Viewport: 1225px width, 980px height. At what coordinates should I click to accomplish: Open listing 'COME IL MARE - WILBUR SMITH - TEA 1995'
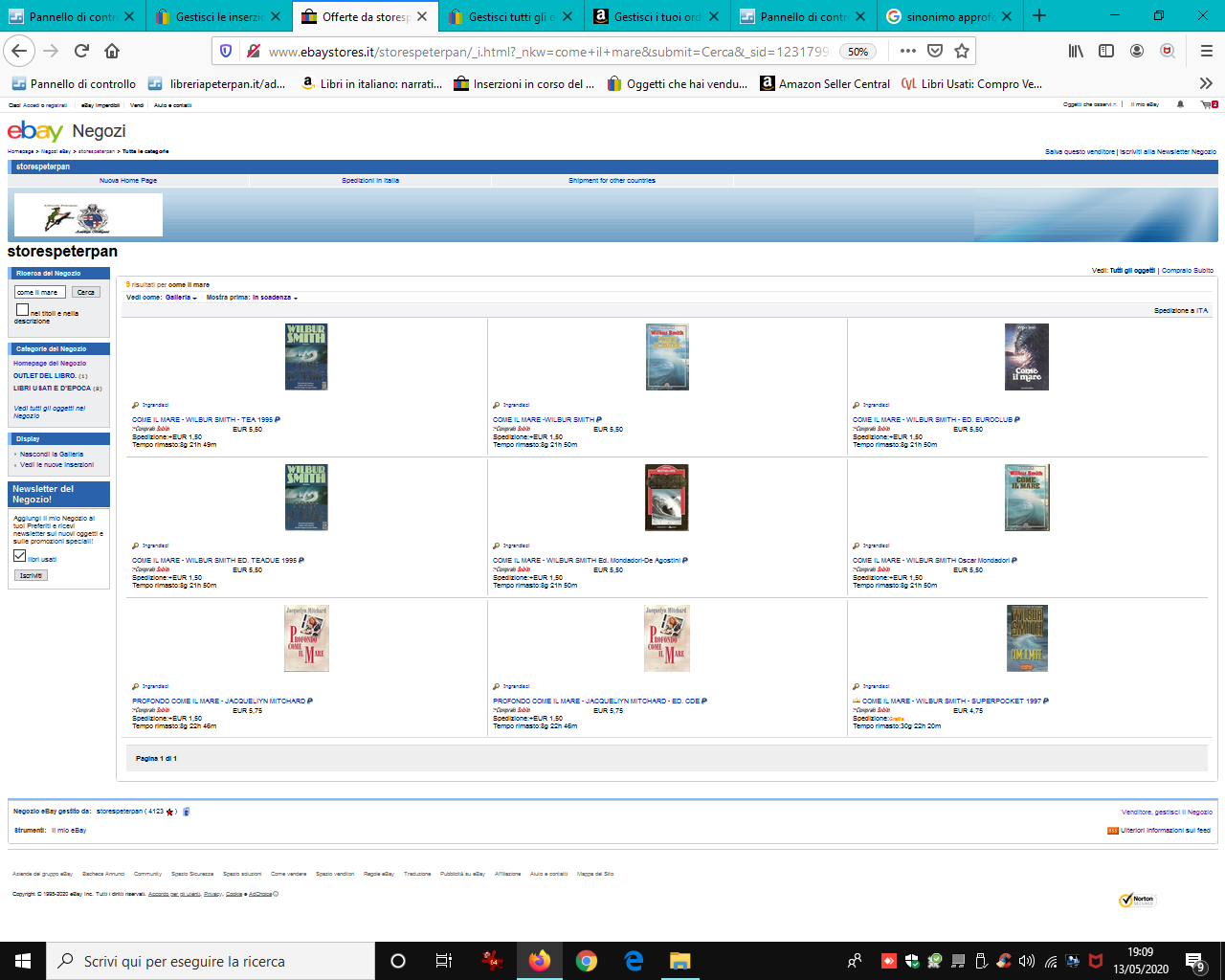[203, 419]
